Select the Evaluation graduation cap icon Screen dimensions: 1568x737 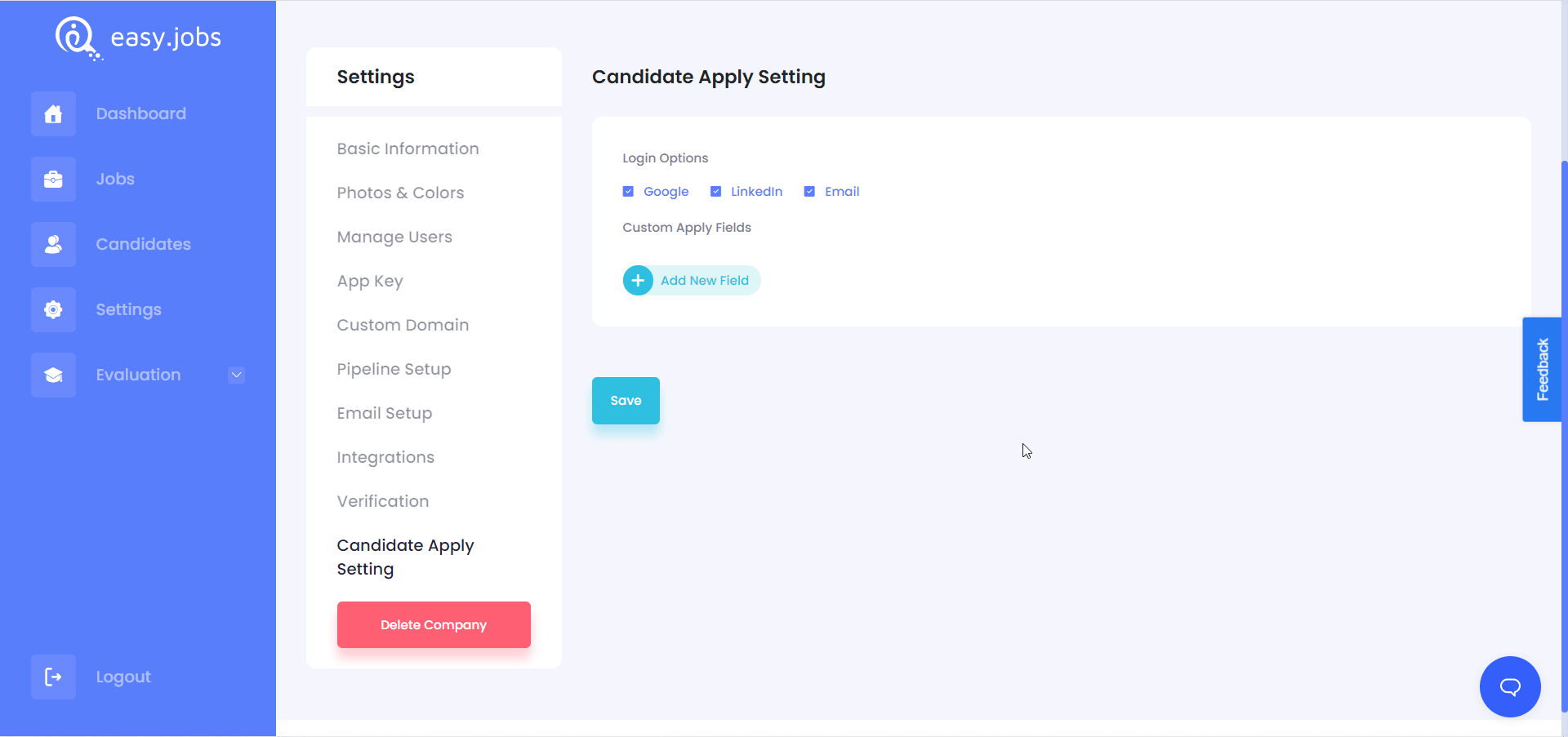[x=52, y=375]
